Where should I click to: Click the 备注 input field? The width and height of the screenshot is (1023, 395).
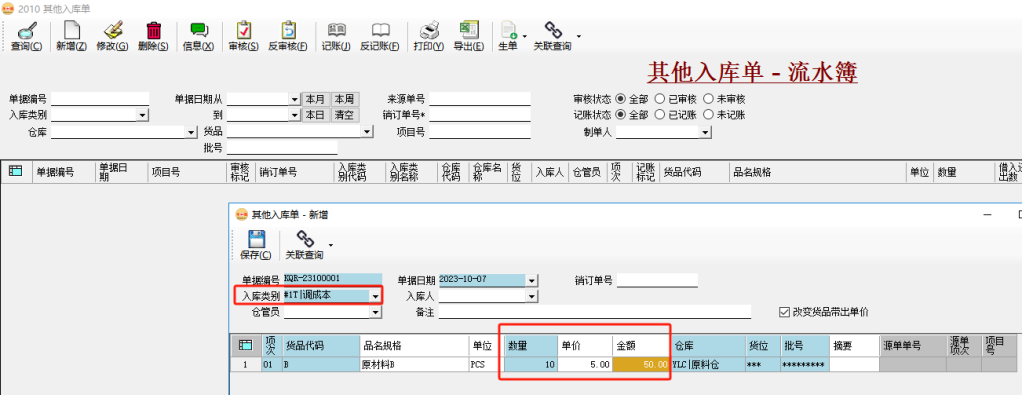595,313
